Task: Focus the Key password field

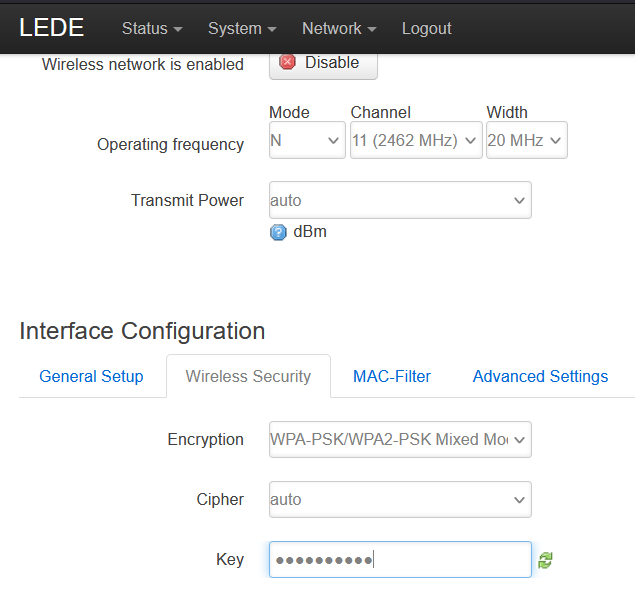Action: pos(400,560)
